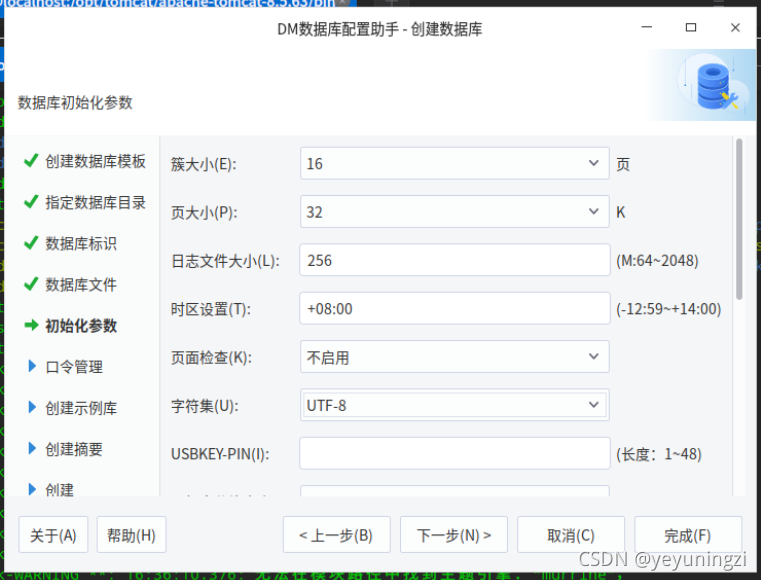Click the 取消(C) button
The image size is (761, 580).
point(571,535)
